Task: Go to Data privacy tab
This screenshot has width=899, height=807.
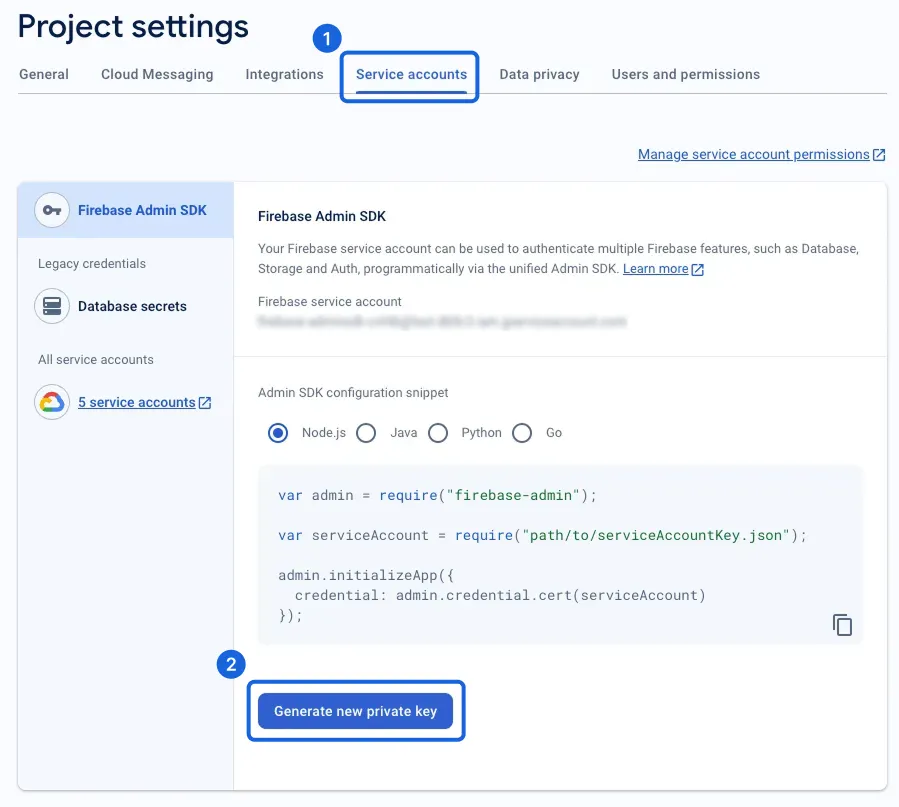Action: [539, 75]
